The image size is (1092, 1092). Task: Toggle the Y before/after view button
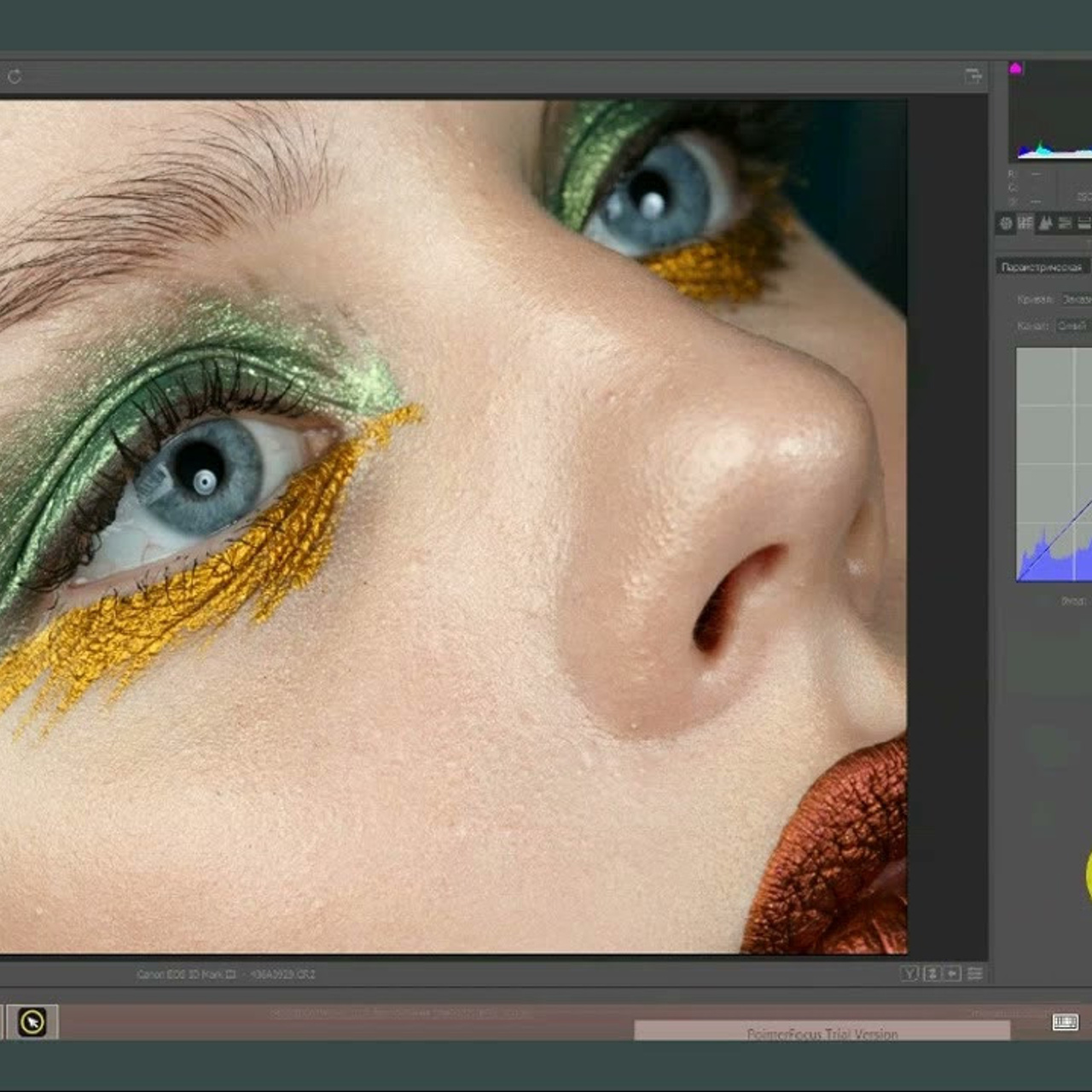(910, 973)
